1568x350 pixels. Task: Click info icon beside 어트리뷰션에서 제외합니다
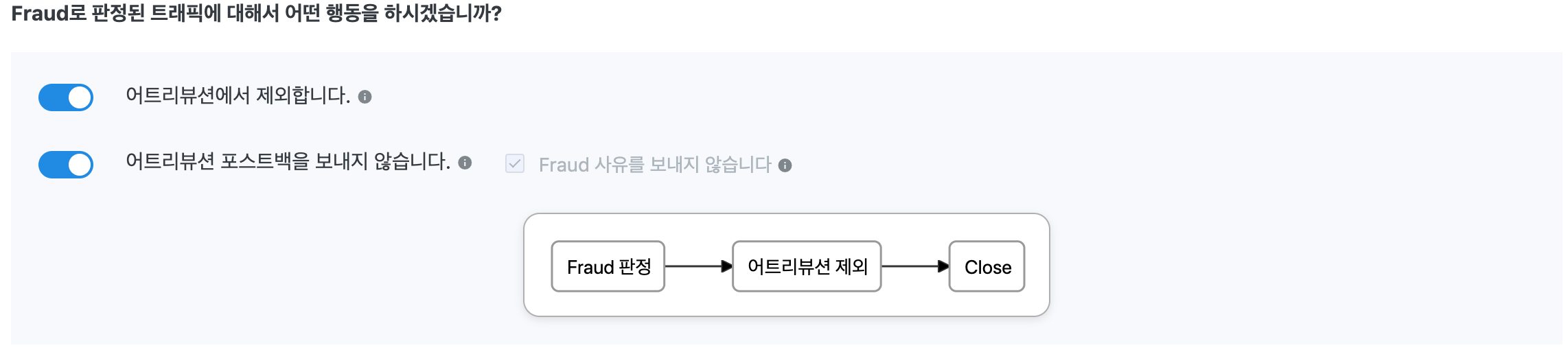click(x=365, y=97)
